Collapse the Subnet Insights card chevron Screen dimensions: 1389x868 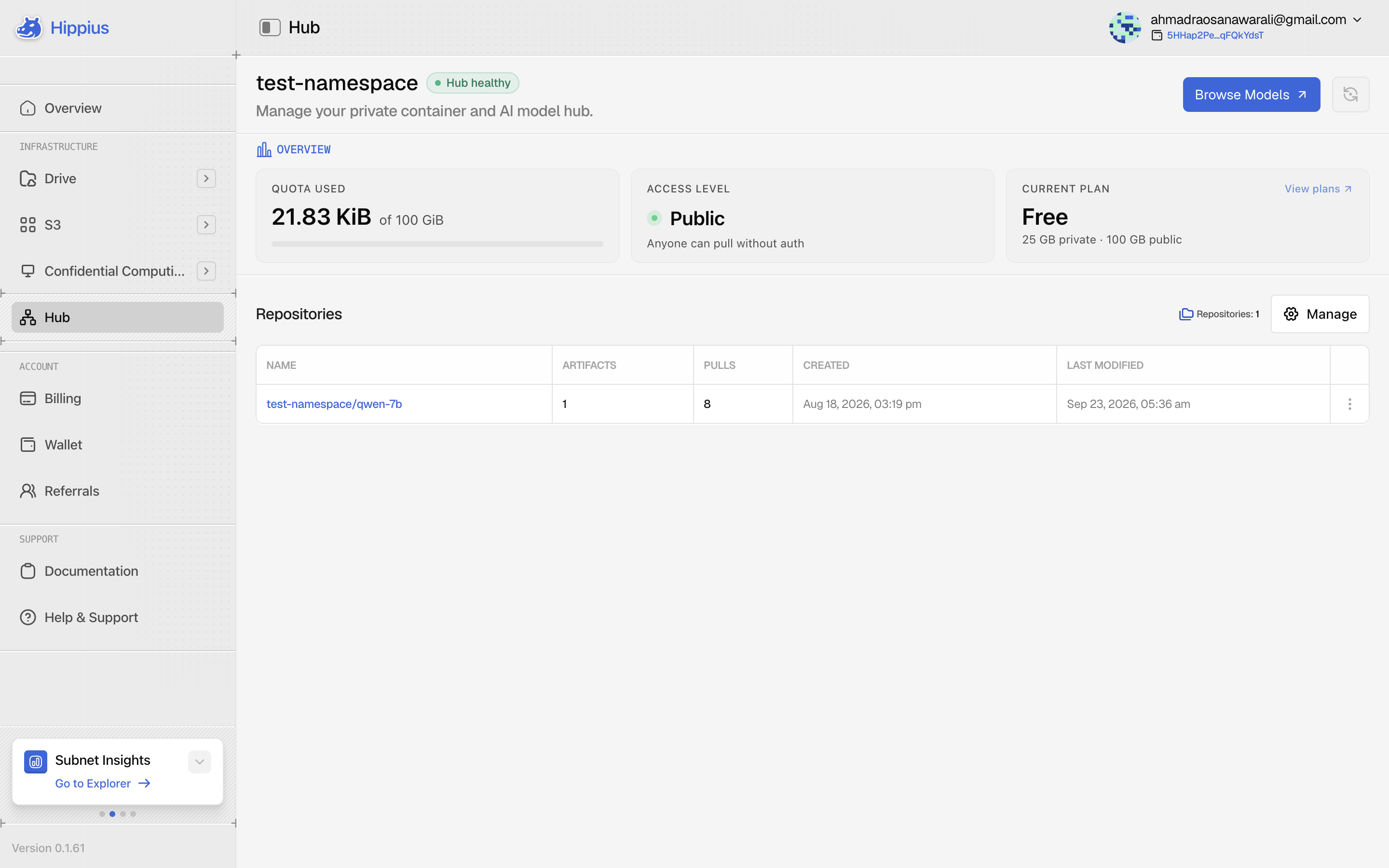pos(200,762)
